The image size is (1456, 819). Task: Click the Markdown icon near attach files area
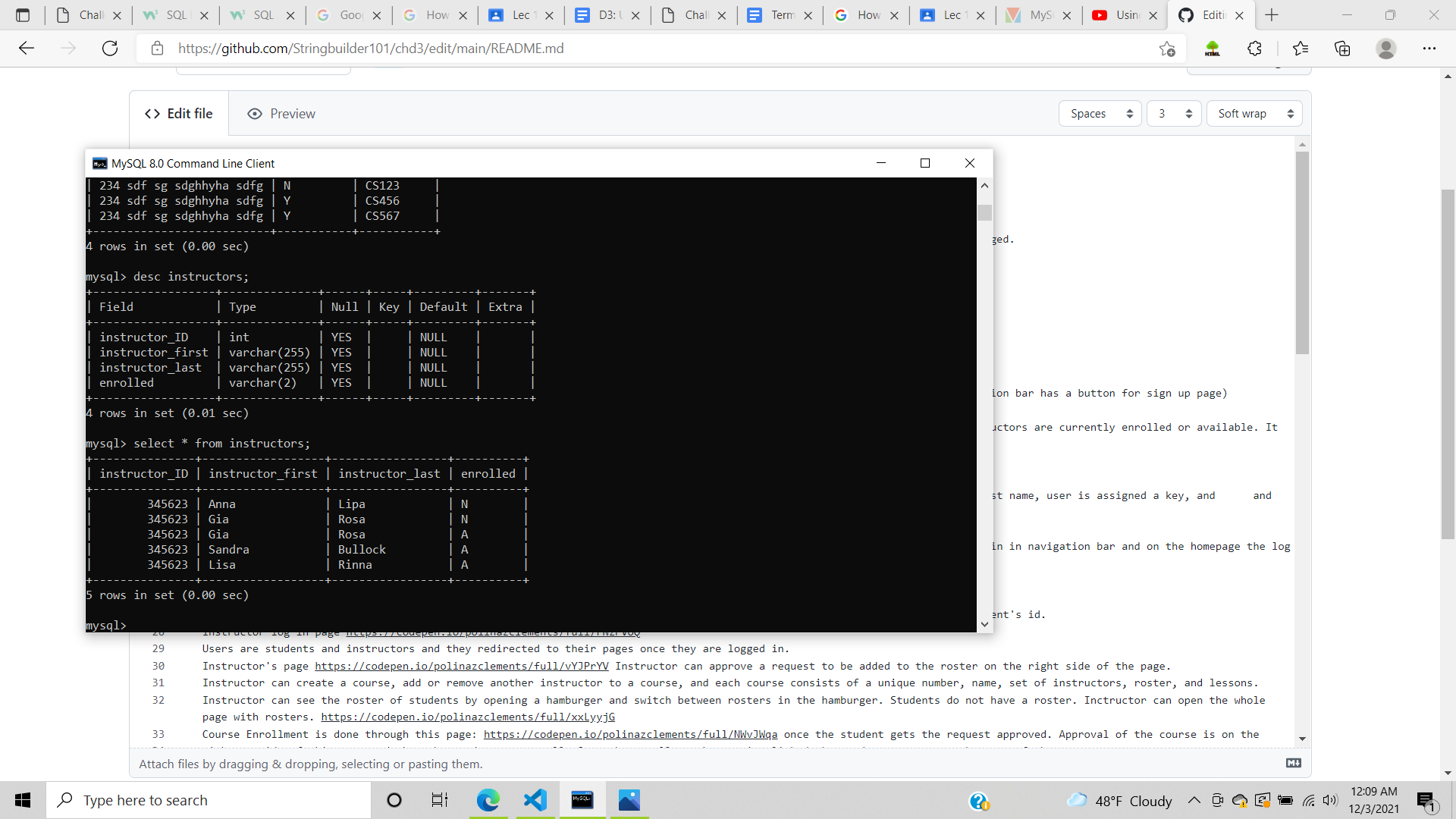pyautogui.click(x=1293, y=763)
